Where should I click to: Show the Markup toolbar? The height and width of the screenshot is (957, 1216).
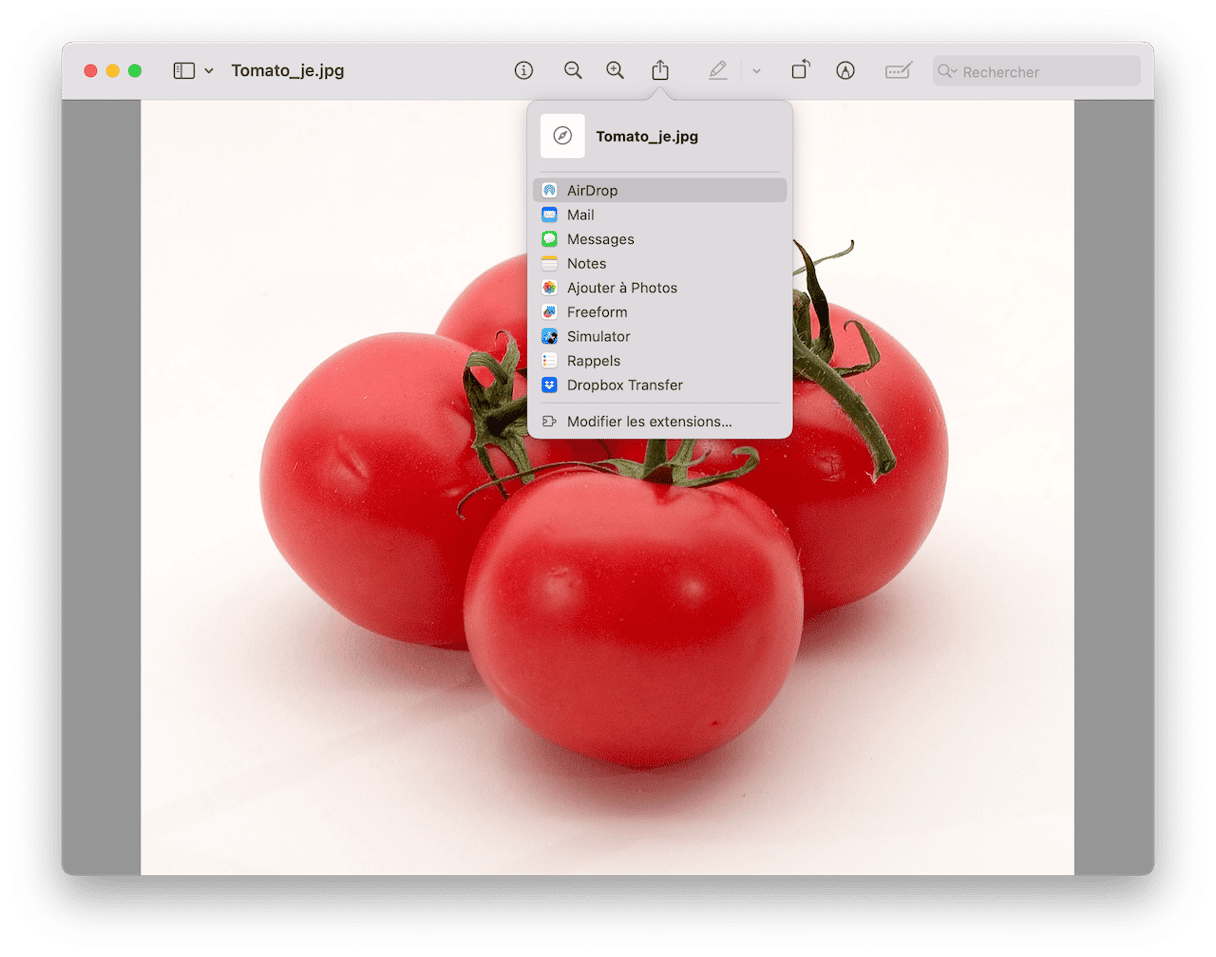coord(846,71)
